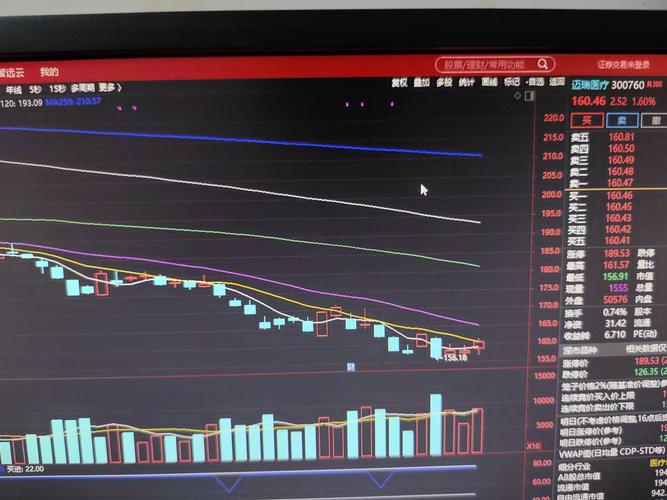Image resolution: width=667 pixels, height=500 pixels.
Task: Click the 换手 value 0.74%
Action: point(615,312)
